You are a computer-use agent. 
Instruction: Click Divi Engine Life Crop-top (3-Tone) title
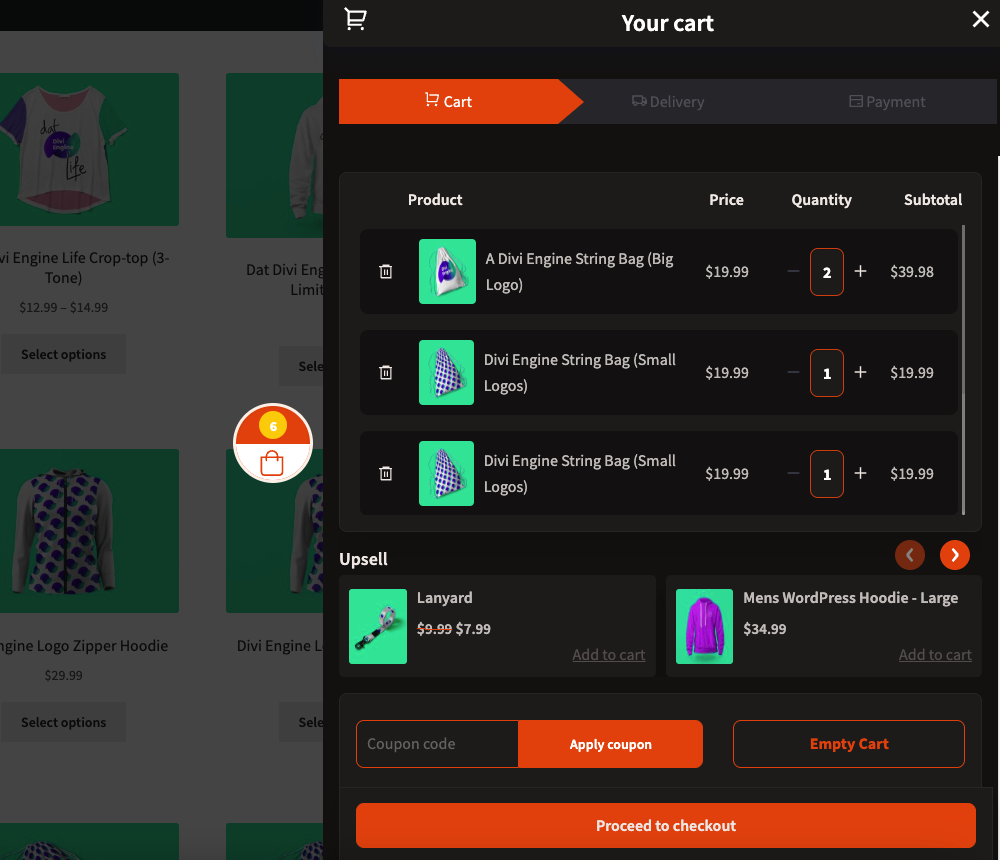coord(84,267)
